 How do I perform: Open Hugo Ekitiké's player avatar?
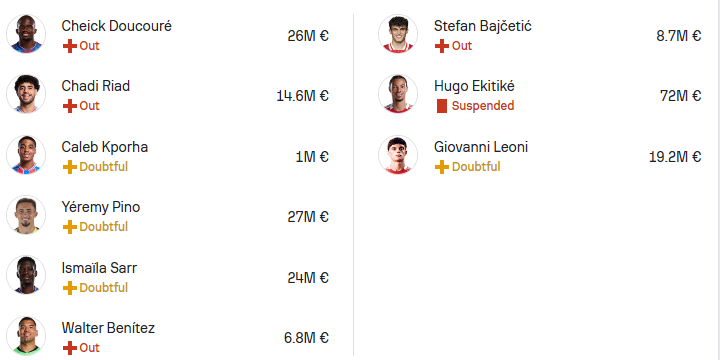click(x=398, y=94)
